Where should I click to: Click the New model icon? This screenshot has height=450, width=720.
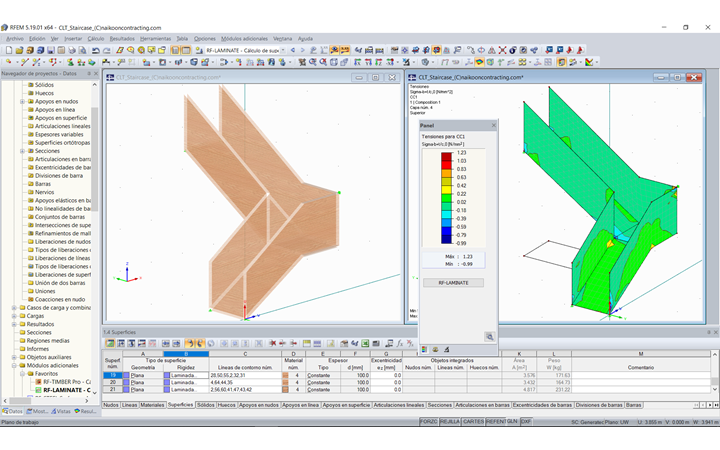click(9, 50)
